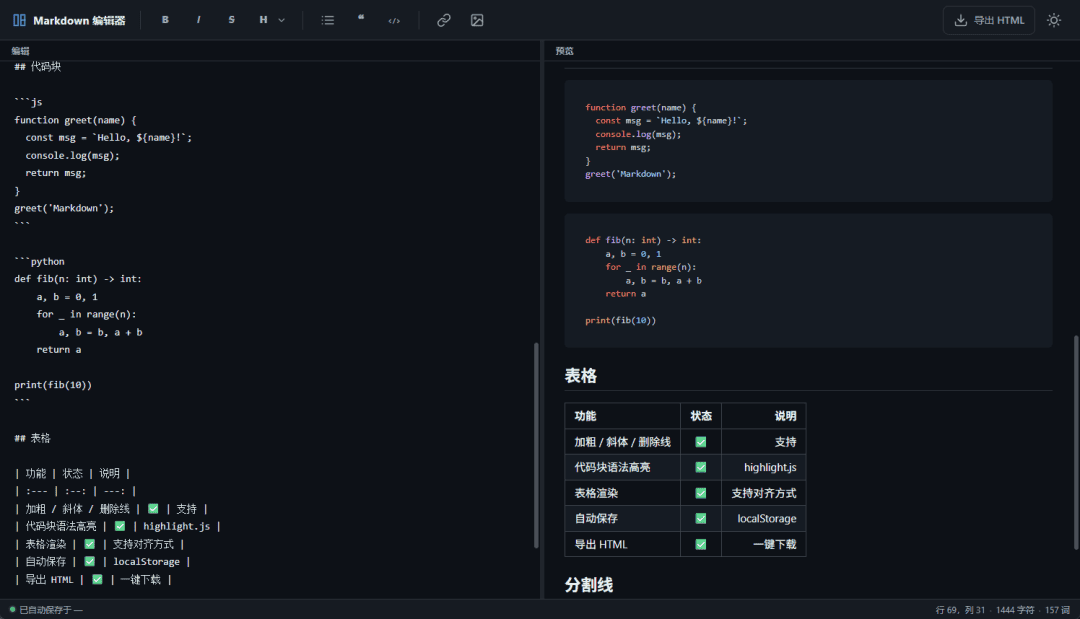1080x619 pixels.
Task: Insert a hyperlink
Action: point(444,20)
